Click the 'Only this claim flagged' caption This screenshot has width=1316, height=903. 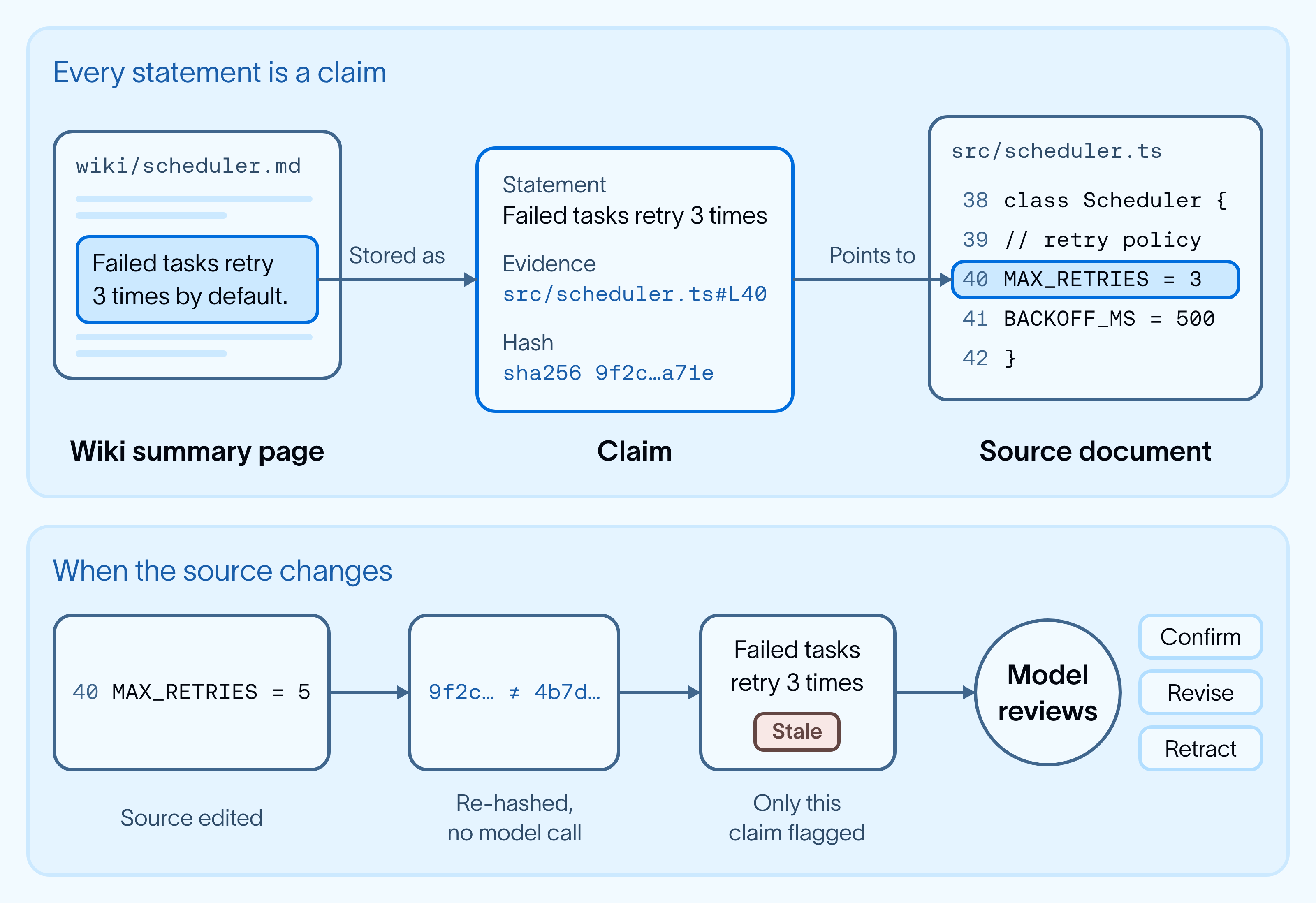797,818
